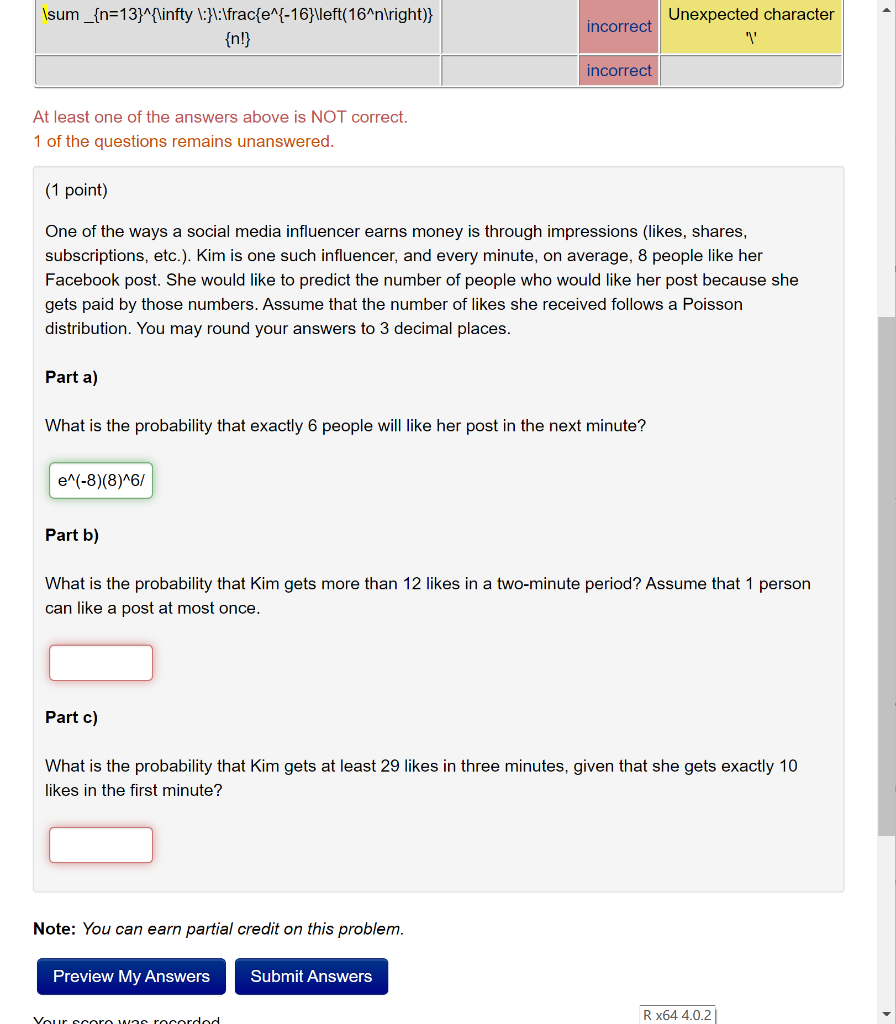Click the scrollbar down arrow

click(888, 1016)
